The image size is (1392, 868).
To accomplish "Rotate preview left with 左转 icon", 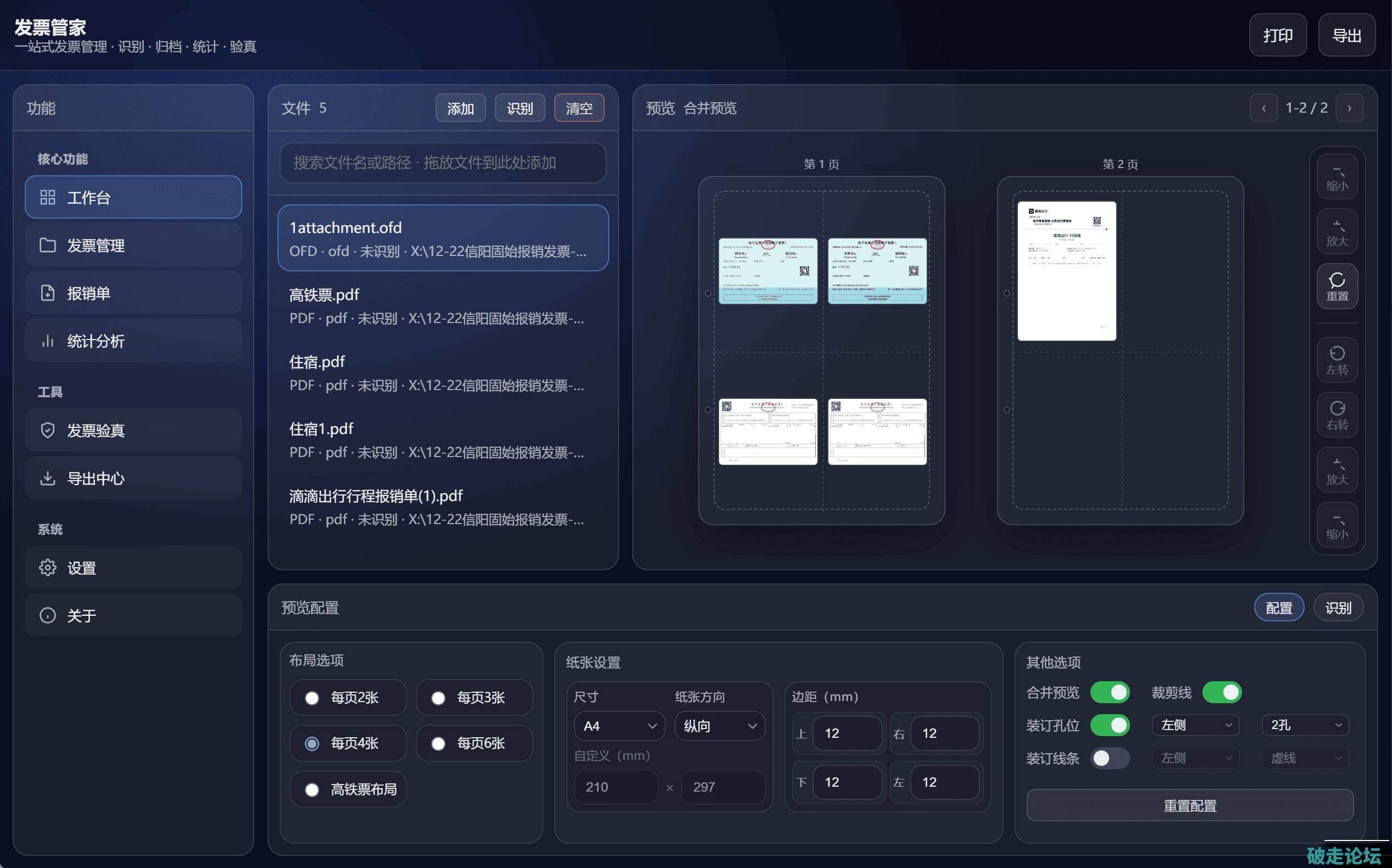I will pos(1337,360).
